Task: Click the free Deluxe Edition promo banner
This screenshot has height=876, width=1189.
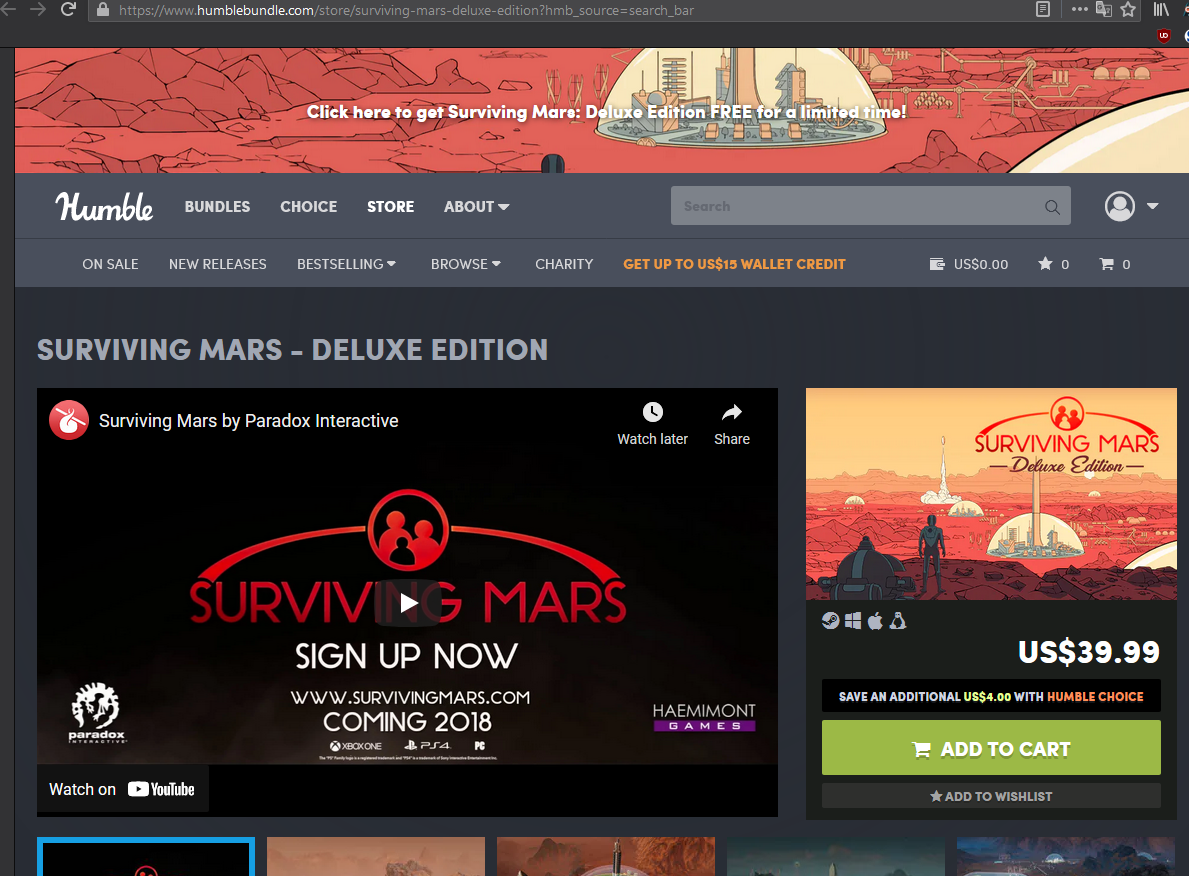Action: (602, 111)
